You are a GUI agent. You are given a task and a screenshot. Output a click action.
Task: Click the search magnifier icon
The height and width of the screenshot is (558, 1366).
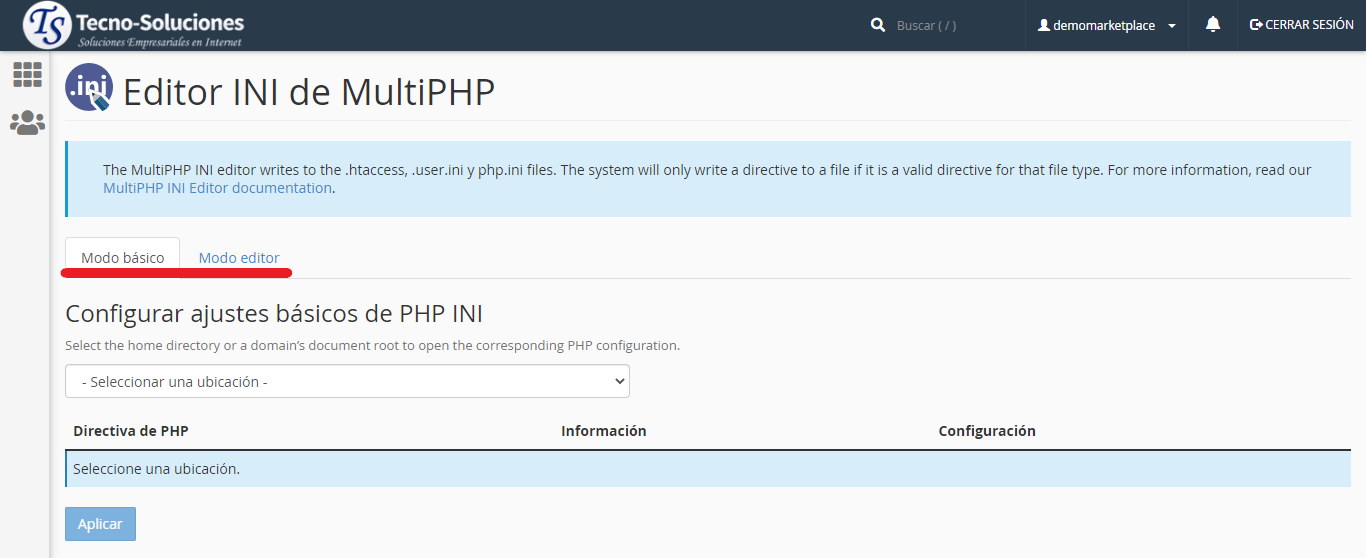click(878, 25)
